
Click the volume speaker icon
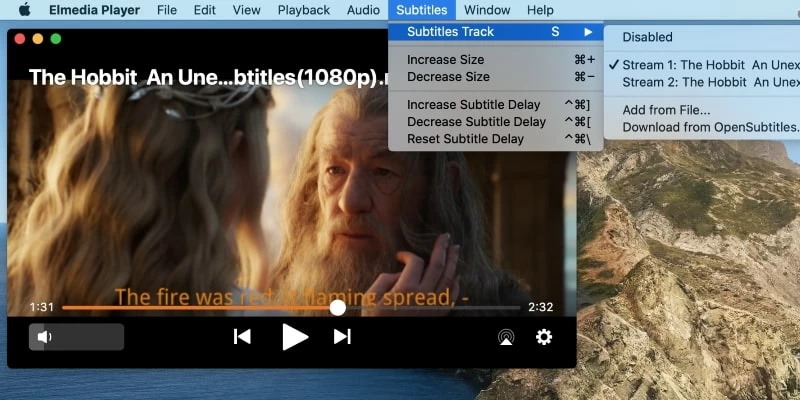click(x=44, y=337)
